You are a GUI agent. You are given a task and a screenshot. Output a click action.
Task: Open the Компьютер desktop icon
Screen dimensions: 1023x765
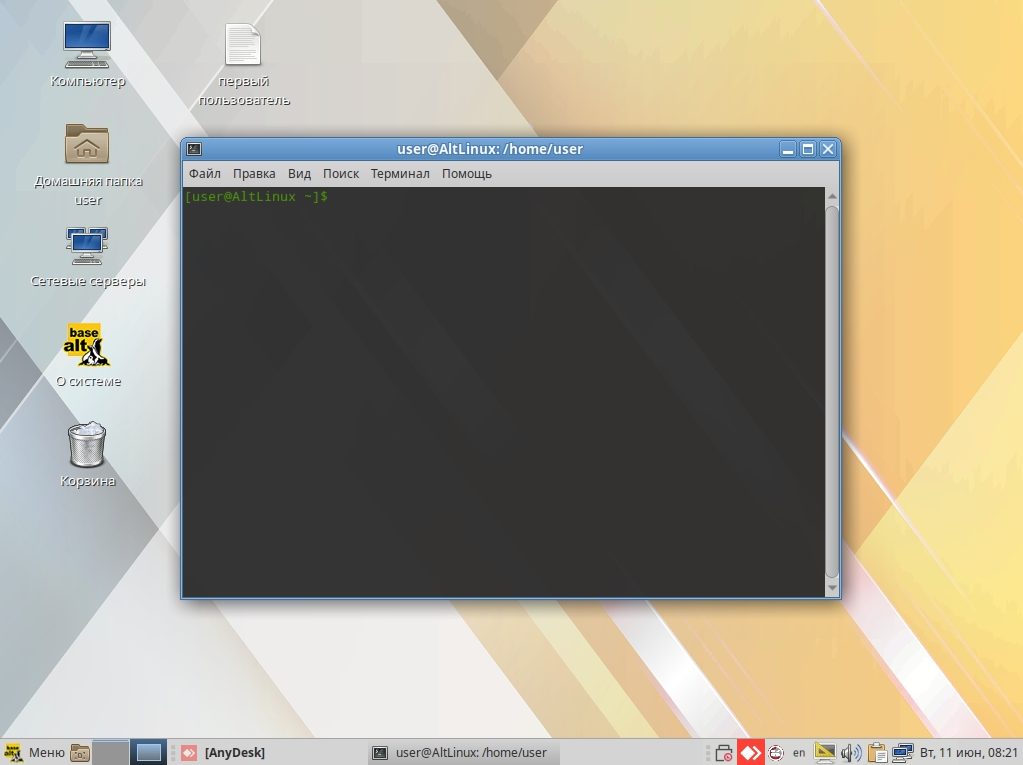87,45
